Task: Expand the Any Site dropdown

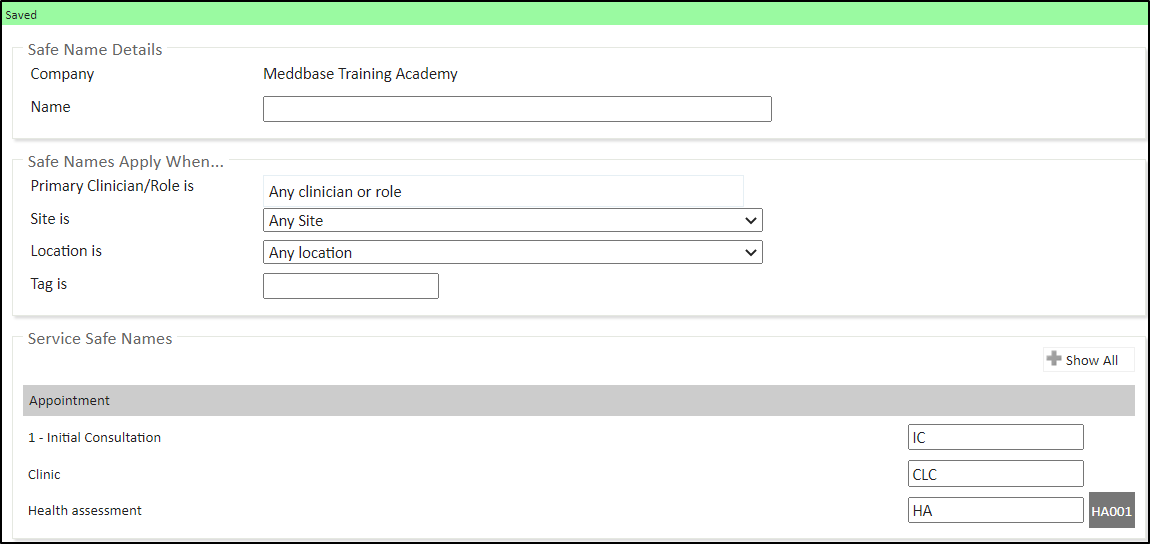Action: click(512, 221)
